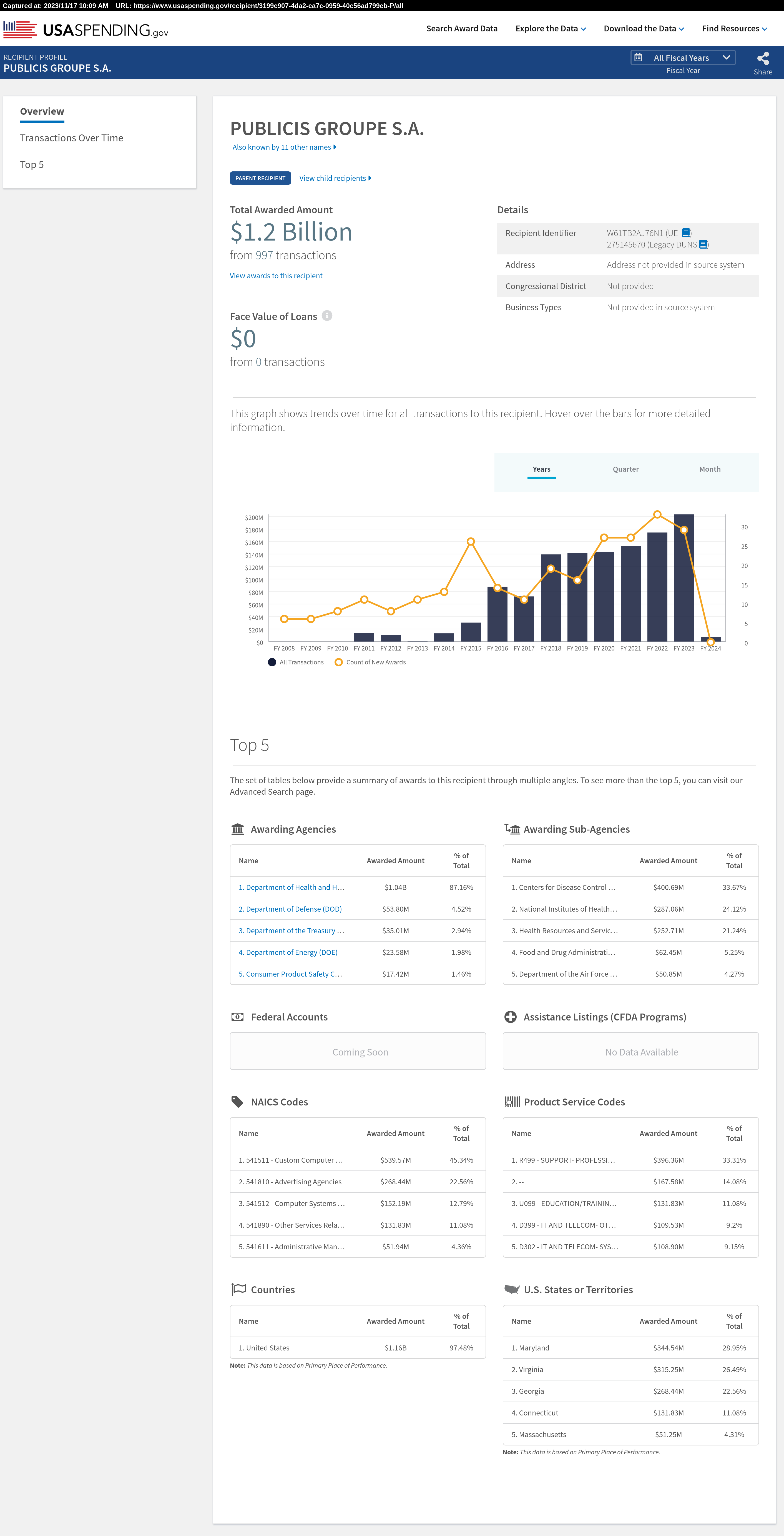Click R499 - SUPPORT- PROFESSI… row
The height and width of the screenshot is (1536, 784).
tap(631, 1160)
